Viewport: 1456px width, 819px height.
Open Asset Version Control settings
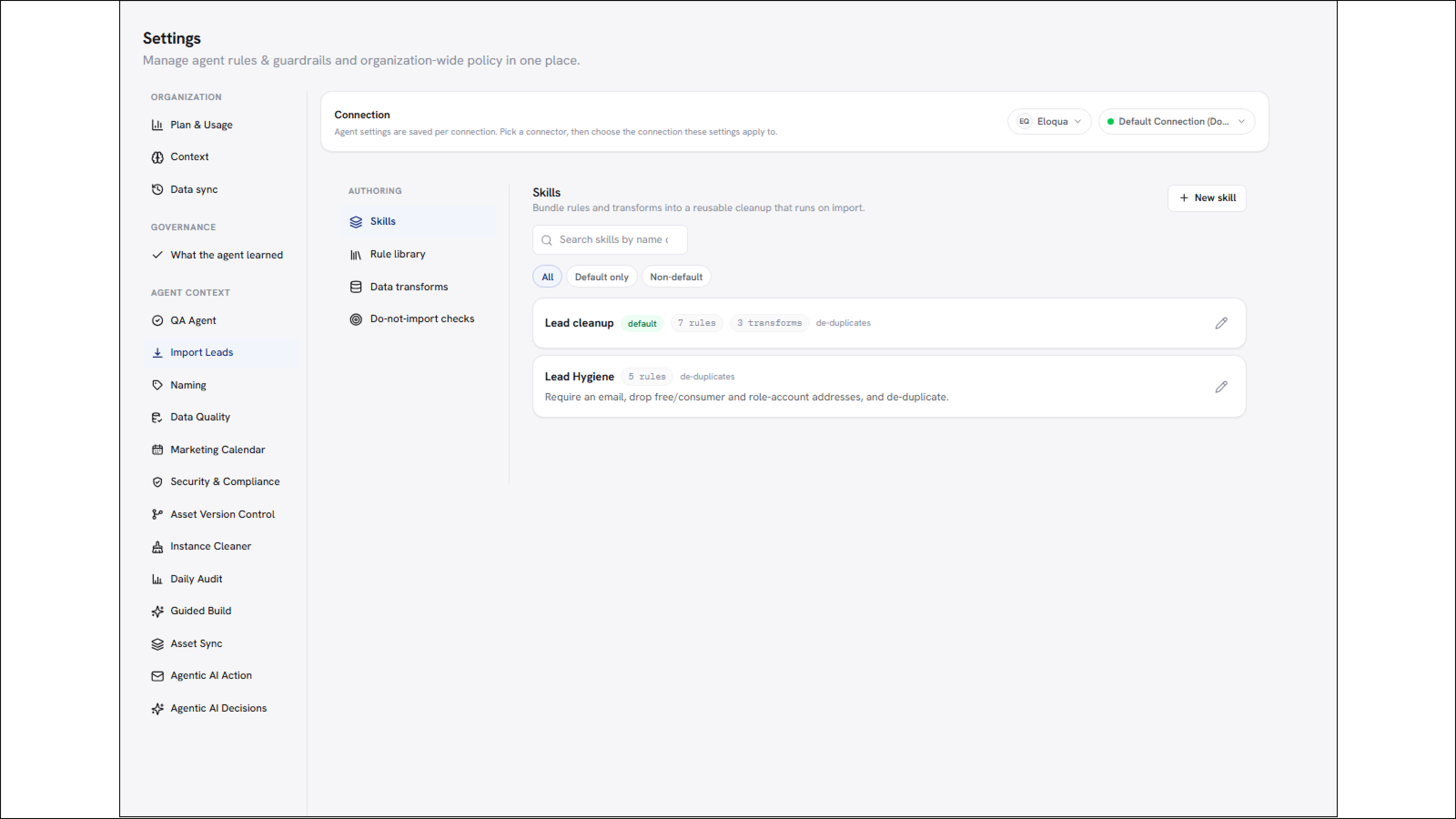point(221,514)
